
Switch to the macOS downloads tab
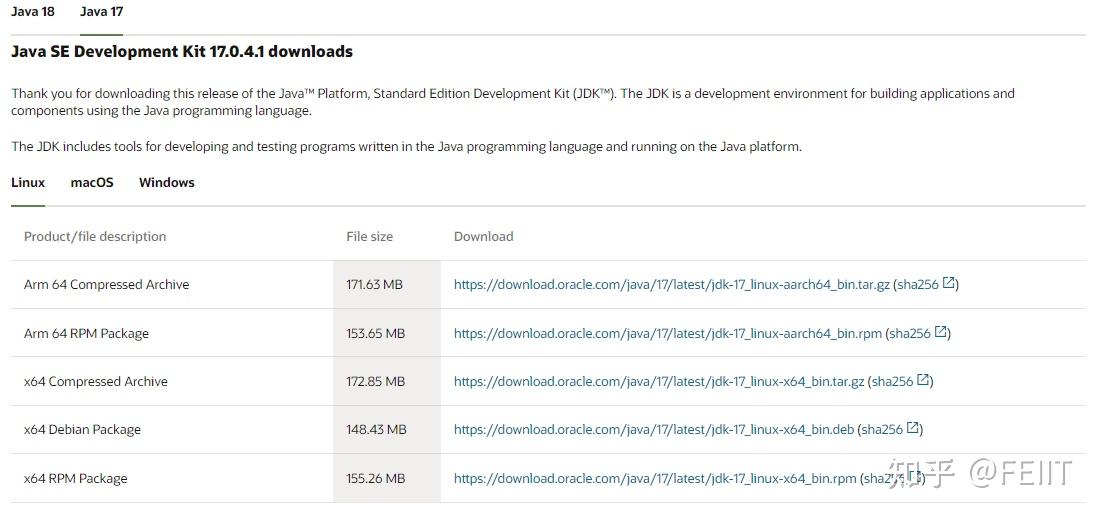pyautogui.click(x=92, y=182)
